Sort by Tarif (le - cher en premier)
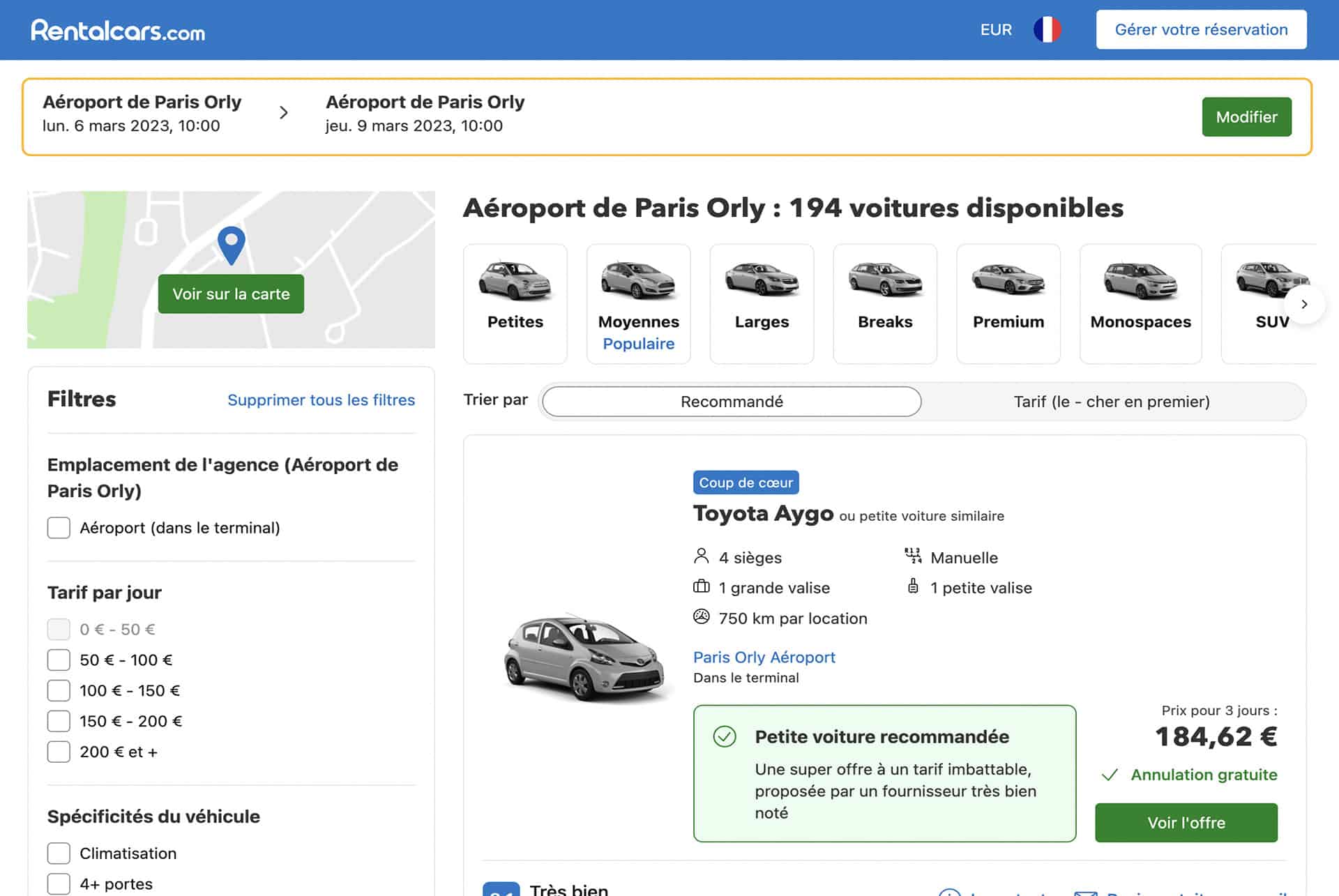The width and height of the screenshot is (1339, 896). click(1112, 402)
